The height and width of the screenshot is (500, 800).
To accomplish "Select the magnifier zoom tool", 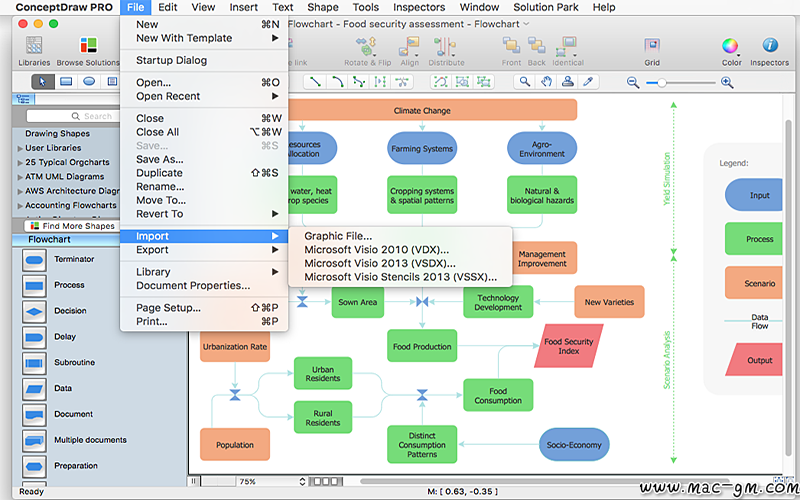I will coord(524,82).
